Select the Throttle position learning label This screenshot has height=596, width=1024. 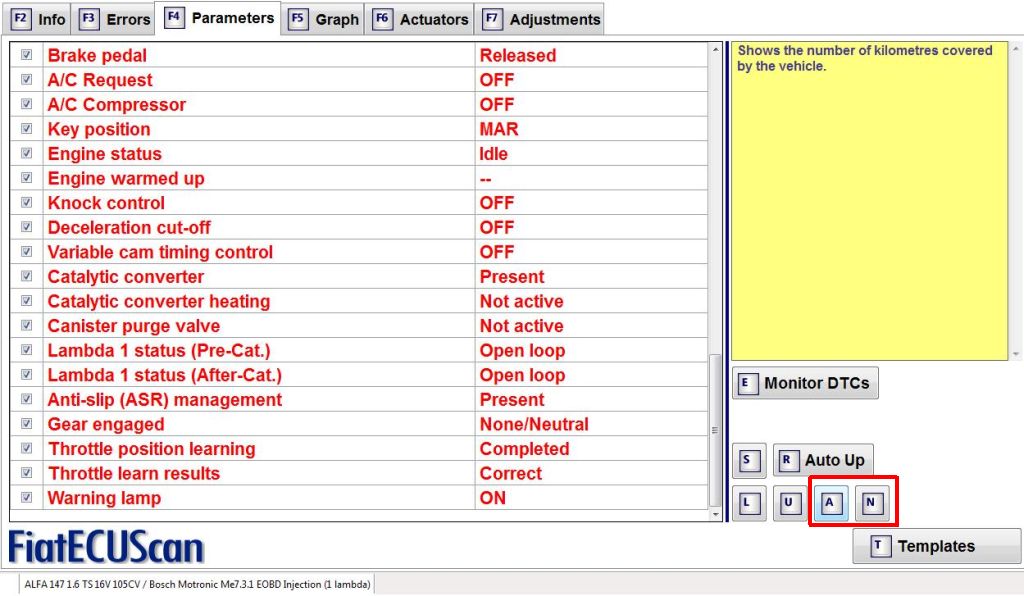pyautogui.click(x=152, y=449)
